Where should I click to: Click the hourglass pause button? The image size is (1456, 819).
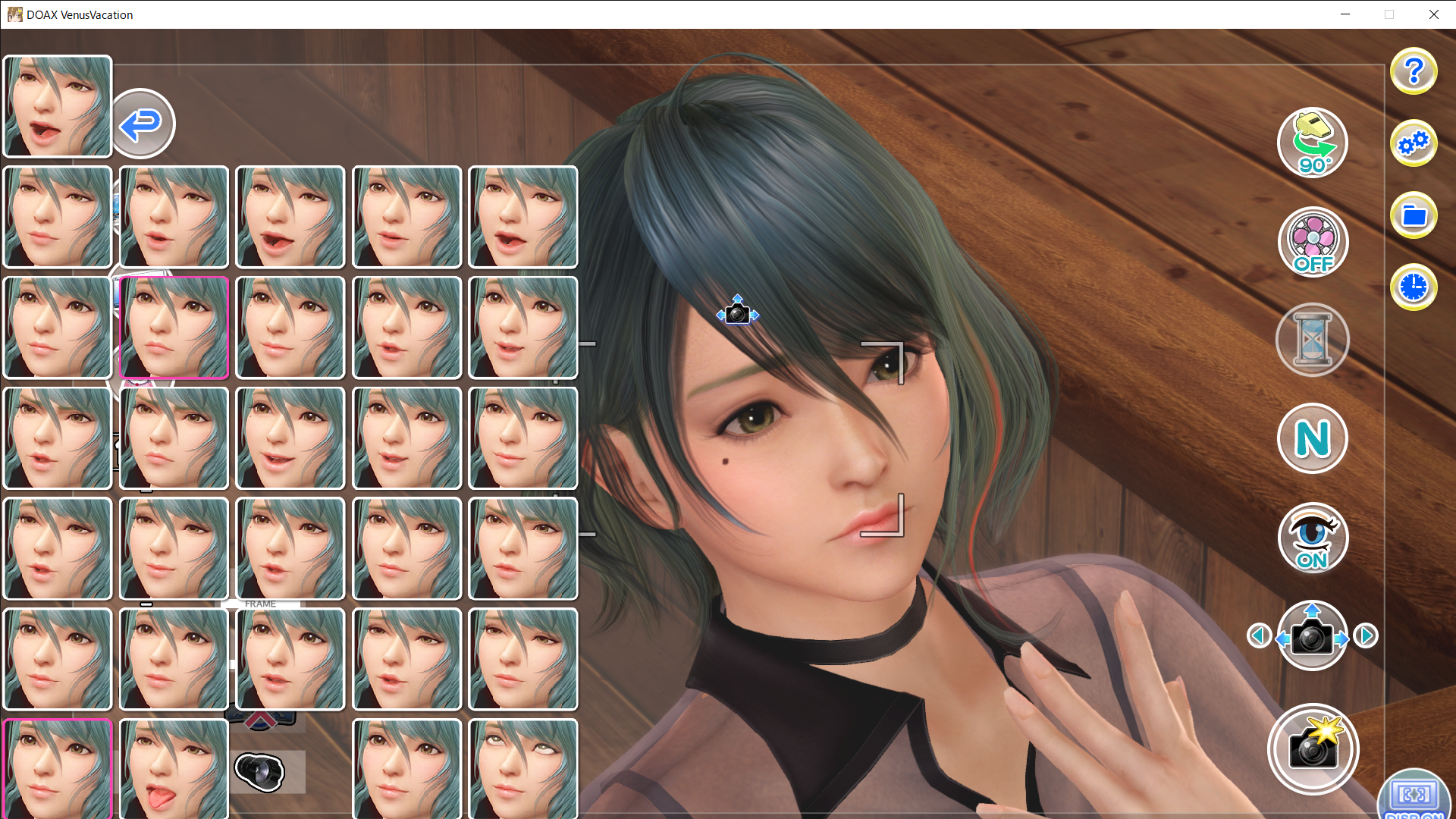click(1313, 340)
